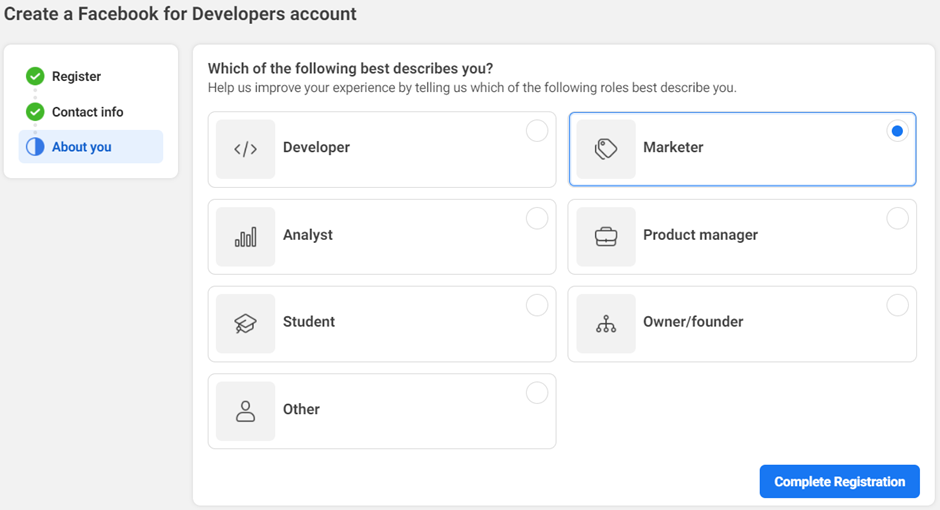Click the Other person silhouette icon
The width and height of the screenshot is (940, 510).
point(245,411)
